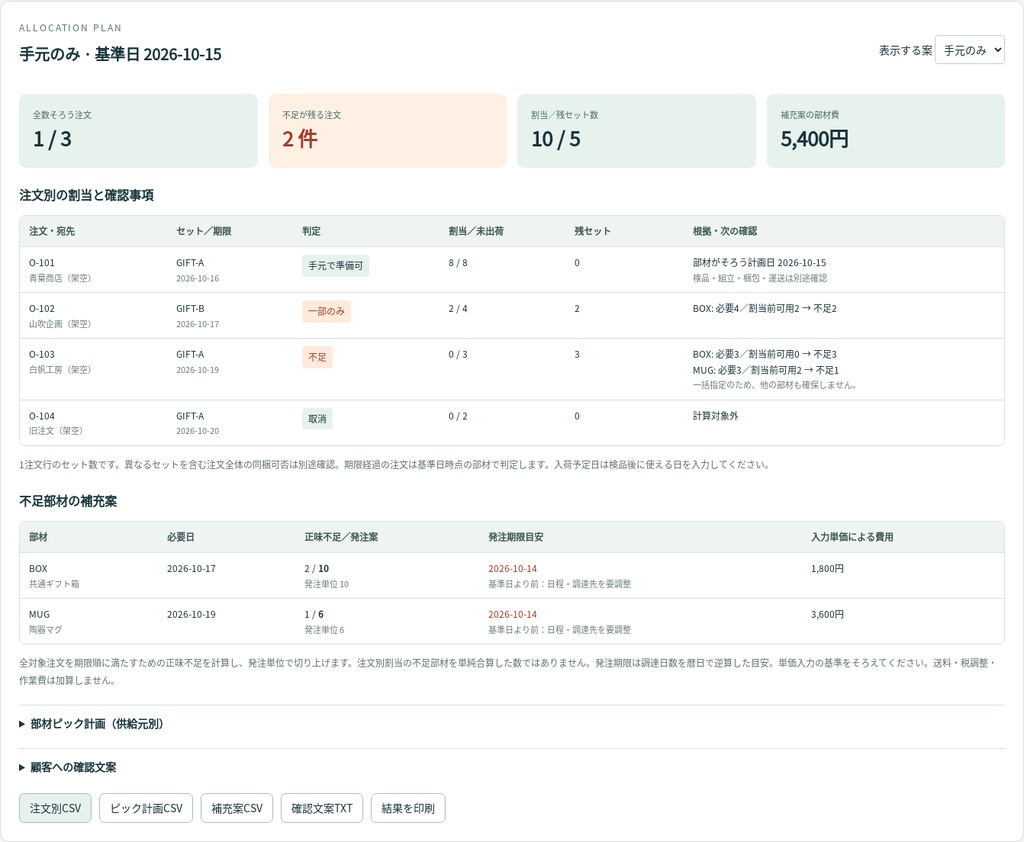Click order ID O-104
This screenshot has height=842, width=1024.
42,416
